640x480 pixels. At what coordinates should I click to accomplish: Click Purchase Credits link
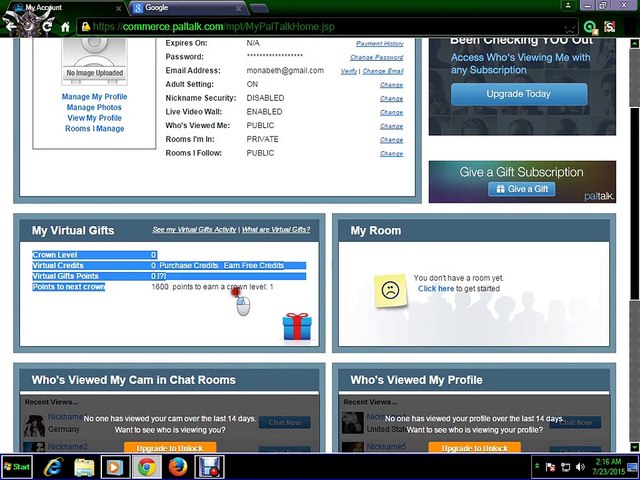point(189,265)
